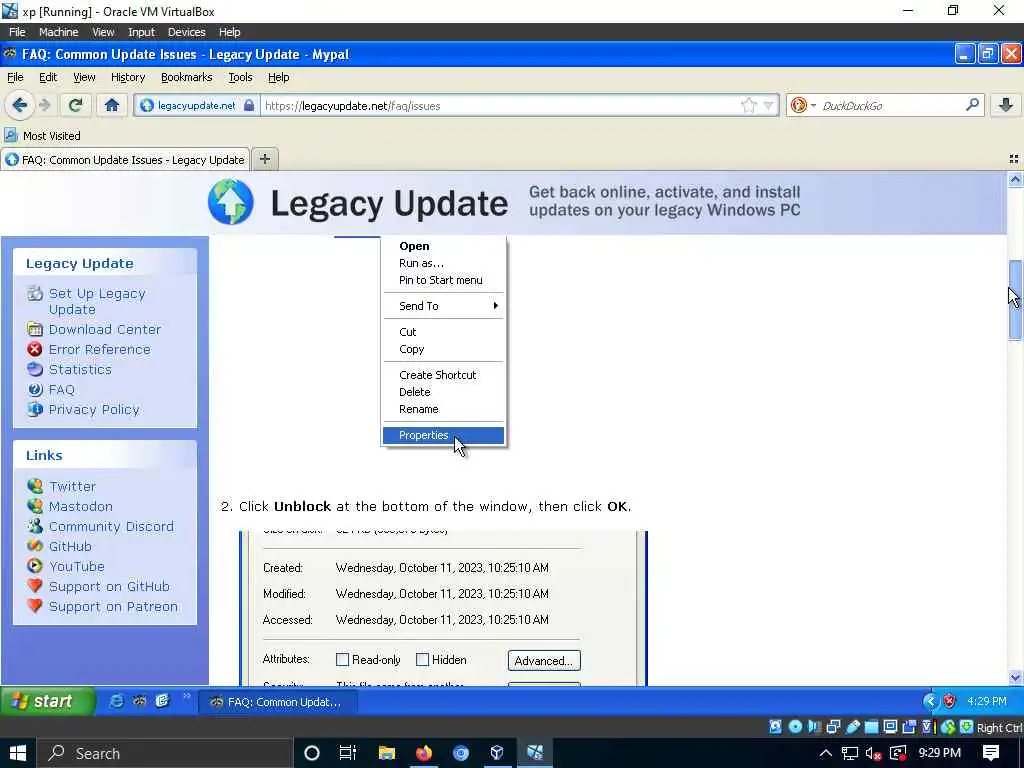
Task: Open Firefox from the Windows taskbar
Action: [423, 753]
